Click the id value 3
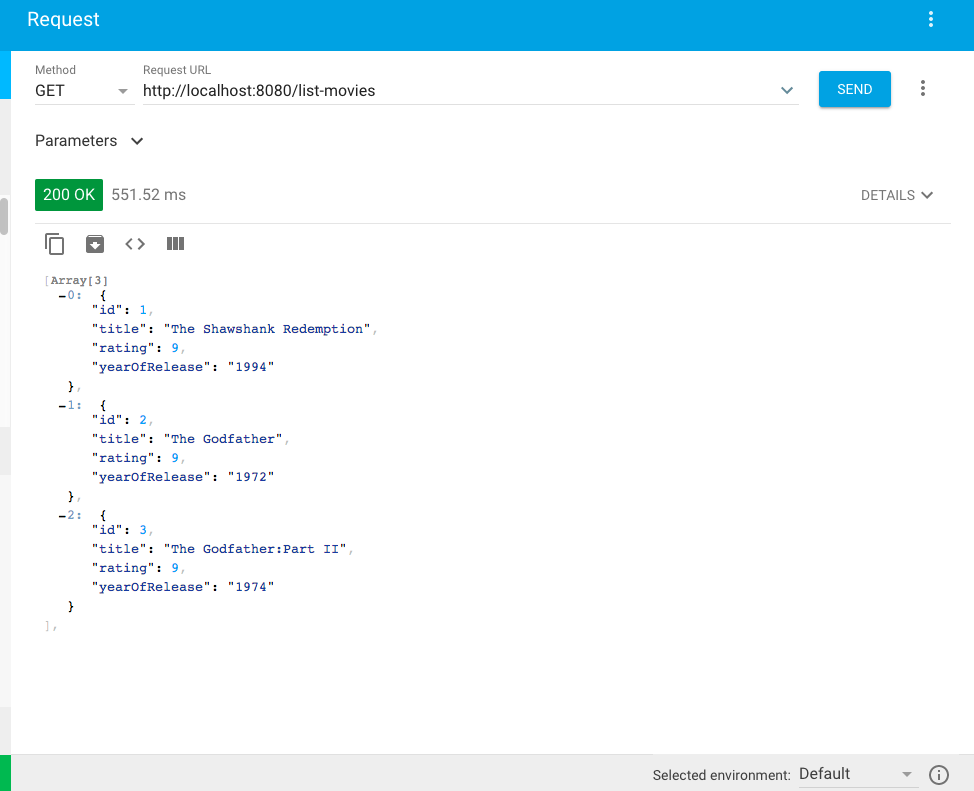 pyautogui.click(x=143, y=529)
